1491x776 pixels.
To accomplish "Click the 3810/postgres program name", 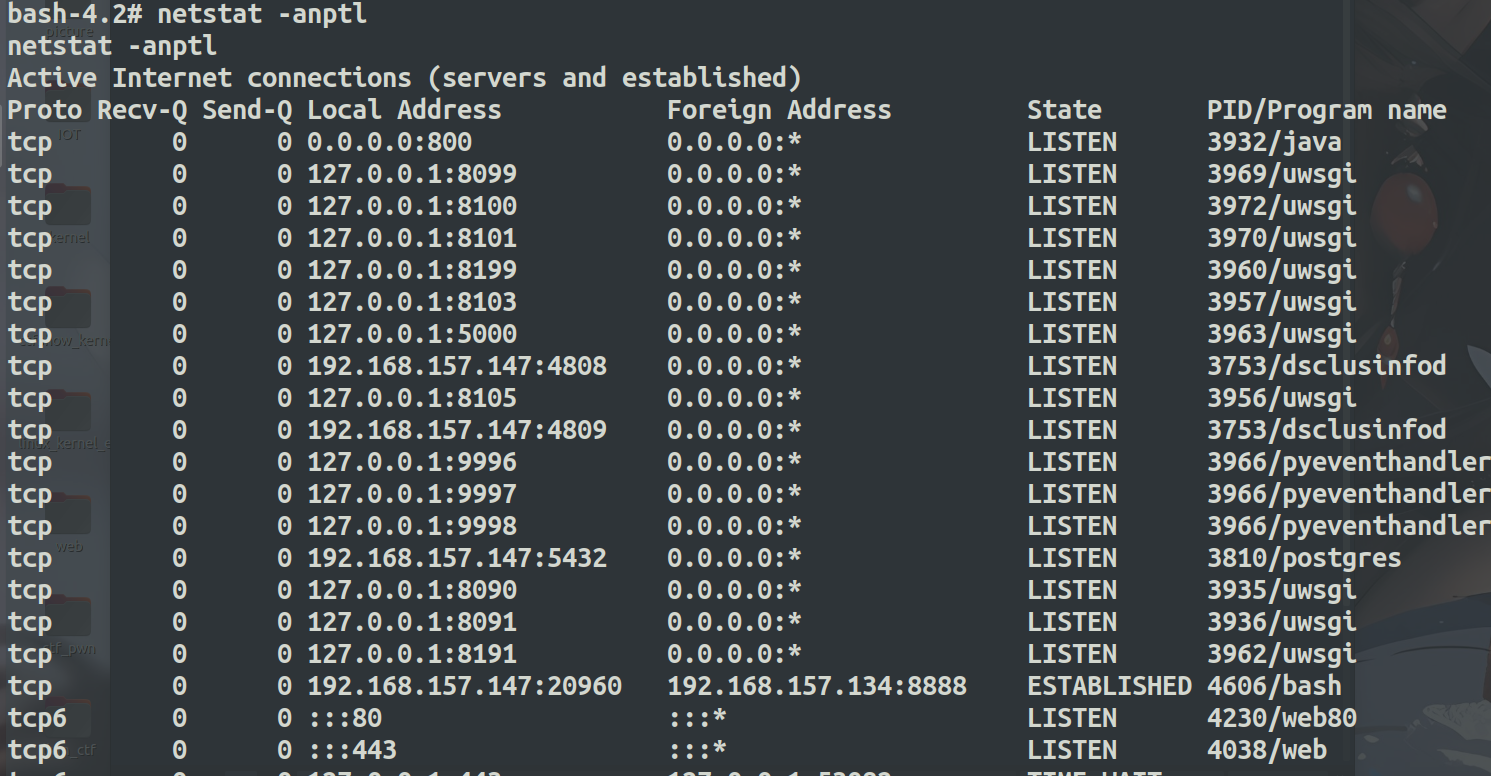I will (1303, 558).
